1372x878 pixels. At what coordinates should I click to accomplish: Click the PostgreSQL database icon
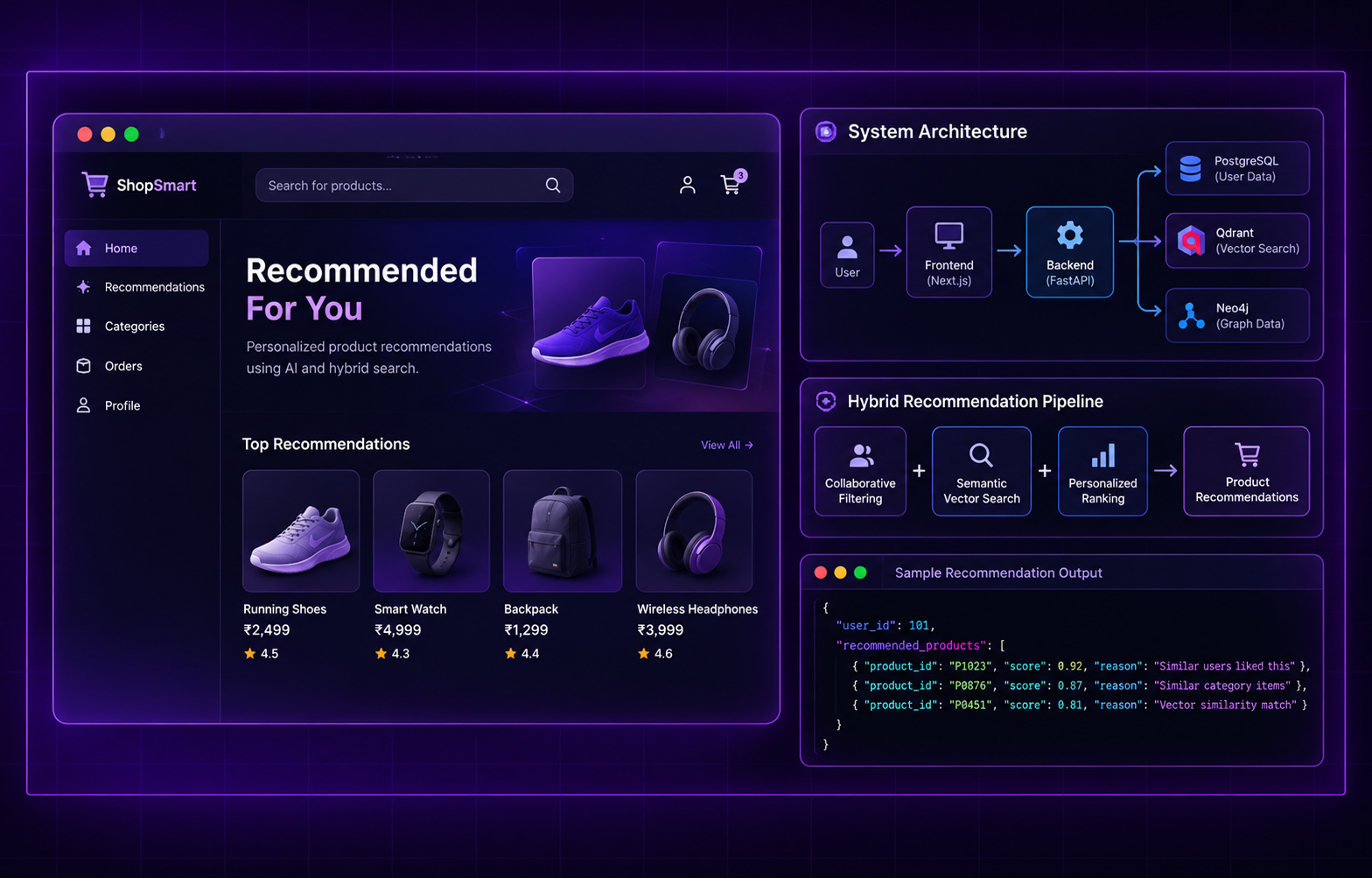click(1190, 168)
